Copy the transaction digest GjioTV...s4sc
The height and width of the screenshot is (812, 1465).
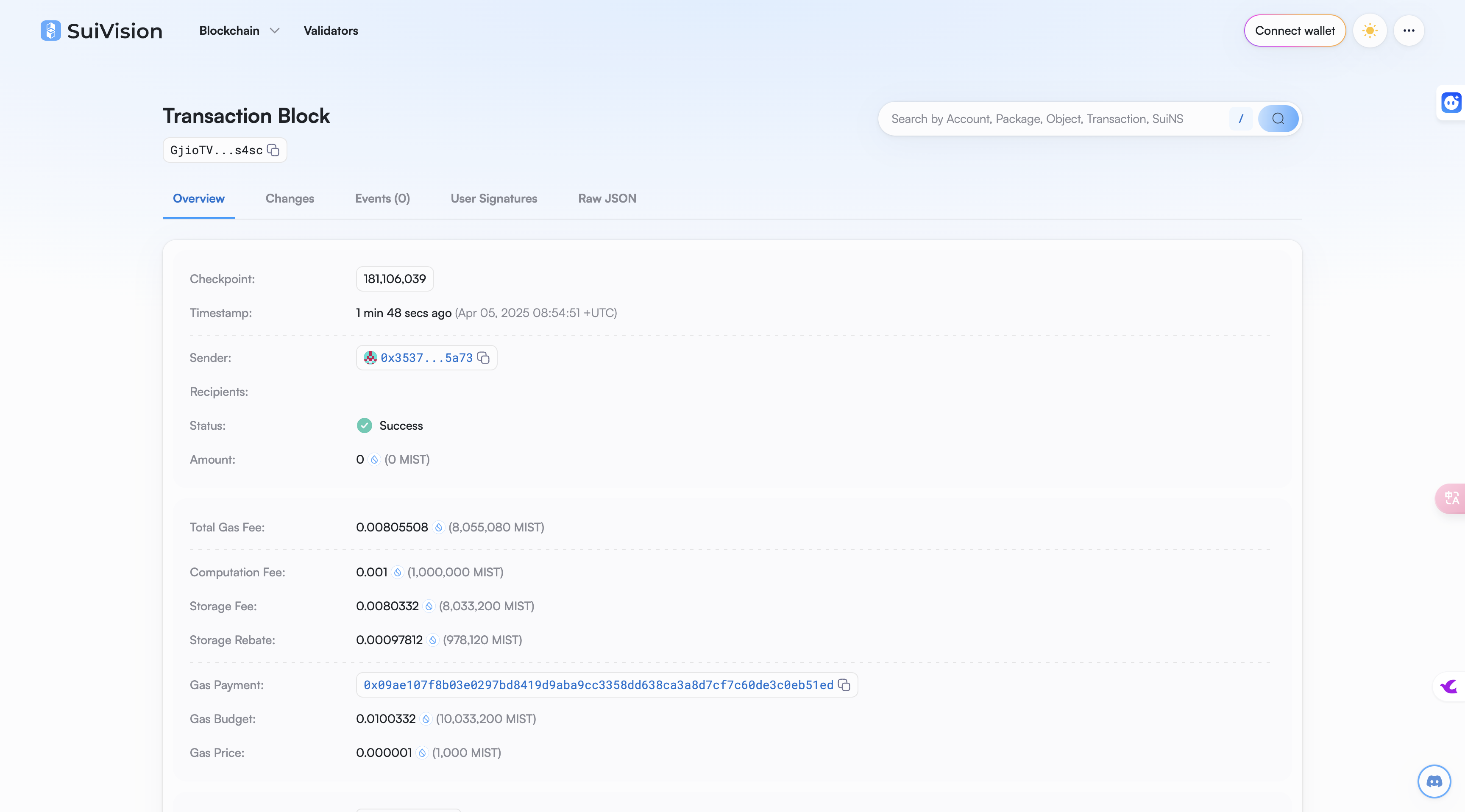[273, 150]
